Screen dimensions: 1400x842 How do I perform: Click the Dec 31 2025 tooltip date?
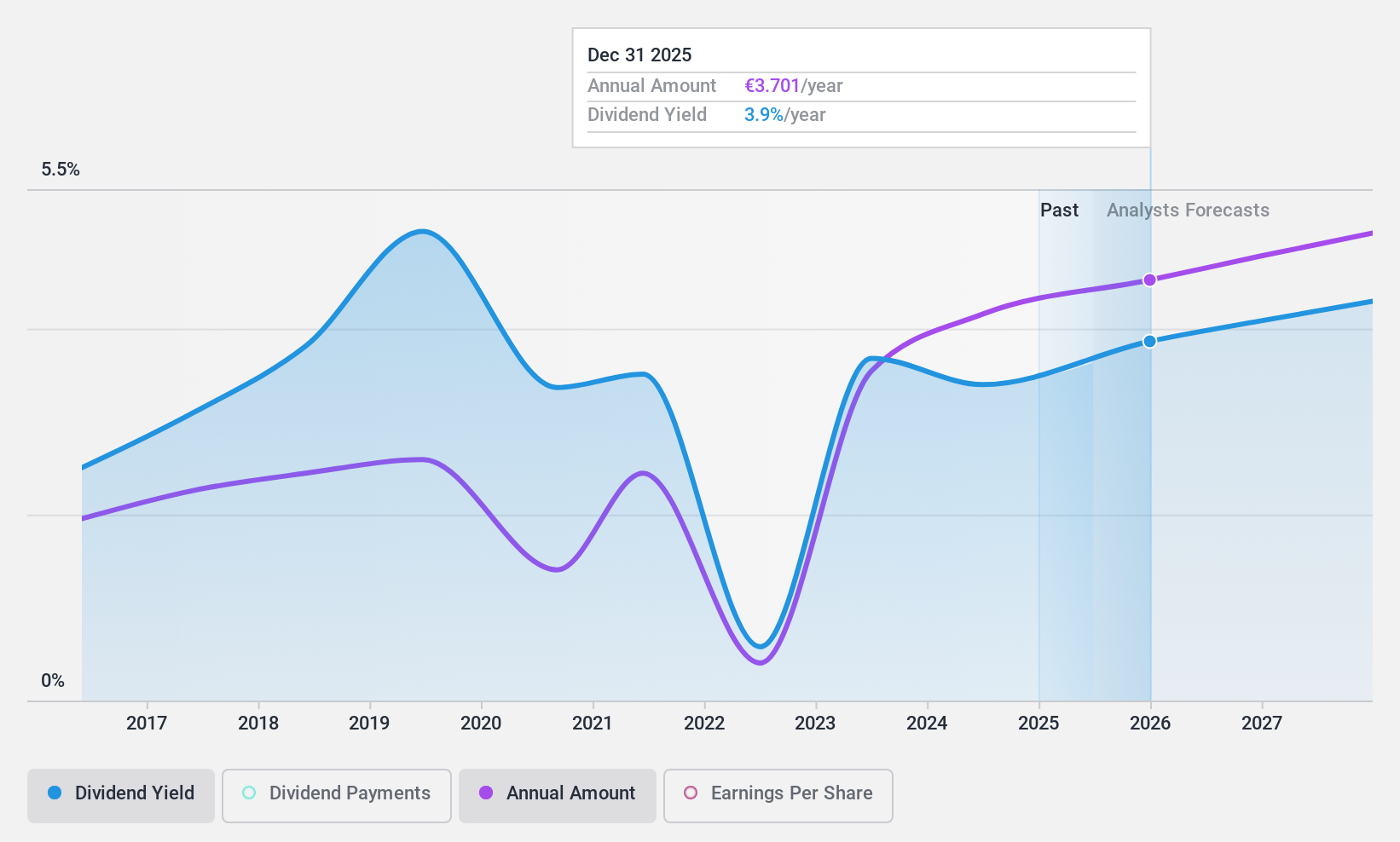tap(639, 55)
